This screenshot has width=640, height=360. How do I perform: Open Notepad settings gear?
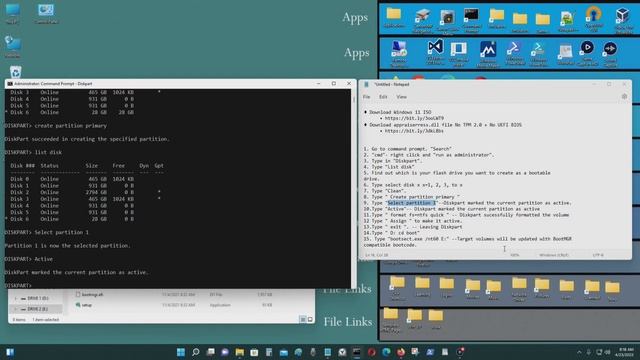[624, 97]
